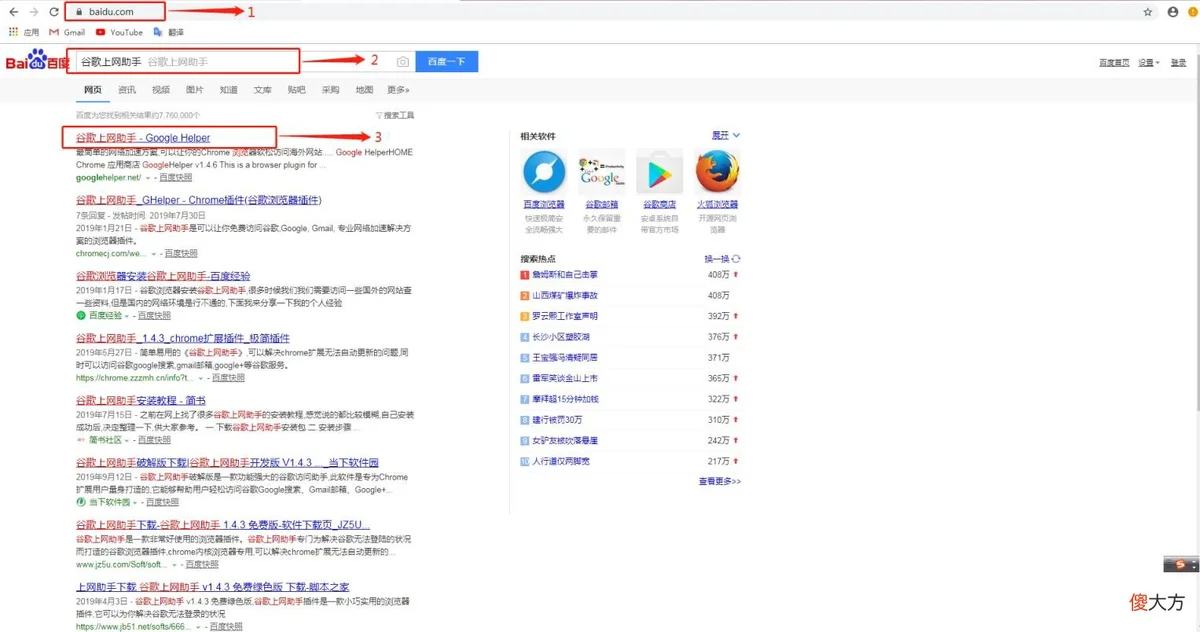The width and height of the screenshot is (1200, 632).
Task: Open the 翻译 translate bookmark
Action: [x=168, y=32]
